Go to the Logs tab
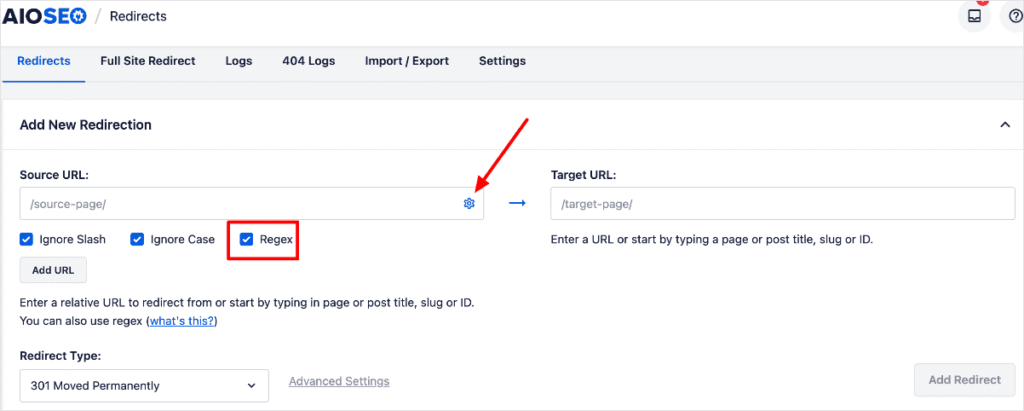The image size is (1024, 411). coord(239,61)
